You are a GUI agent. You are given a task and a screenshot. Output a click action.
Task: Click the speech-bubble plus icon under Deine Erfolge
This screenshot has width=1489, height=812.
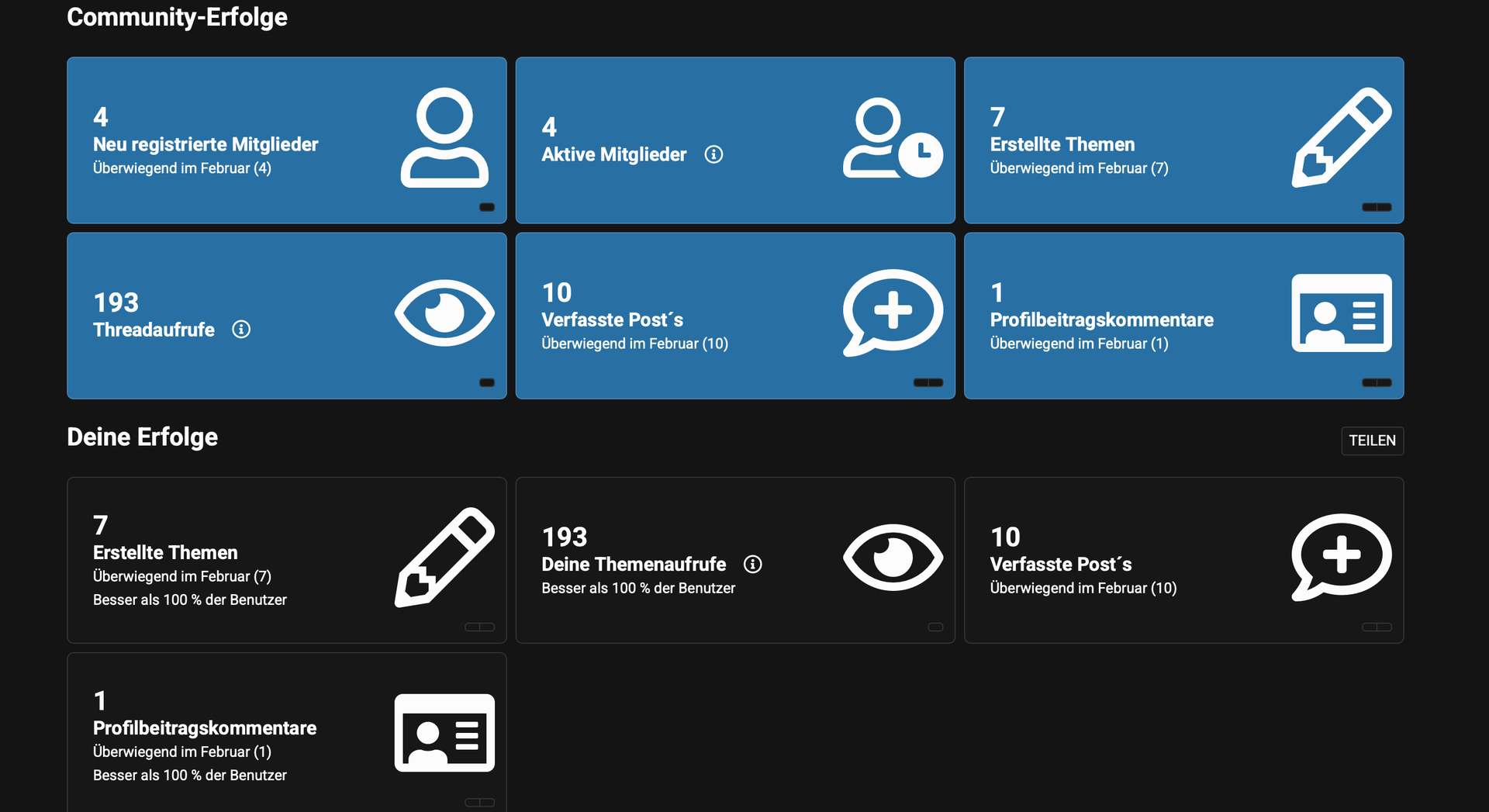point(1341,558)
